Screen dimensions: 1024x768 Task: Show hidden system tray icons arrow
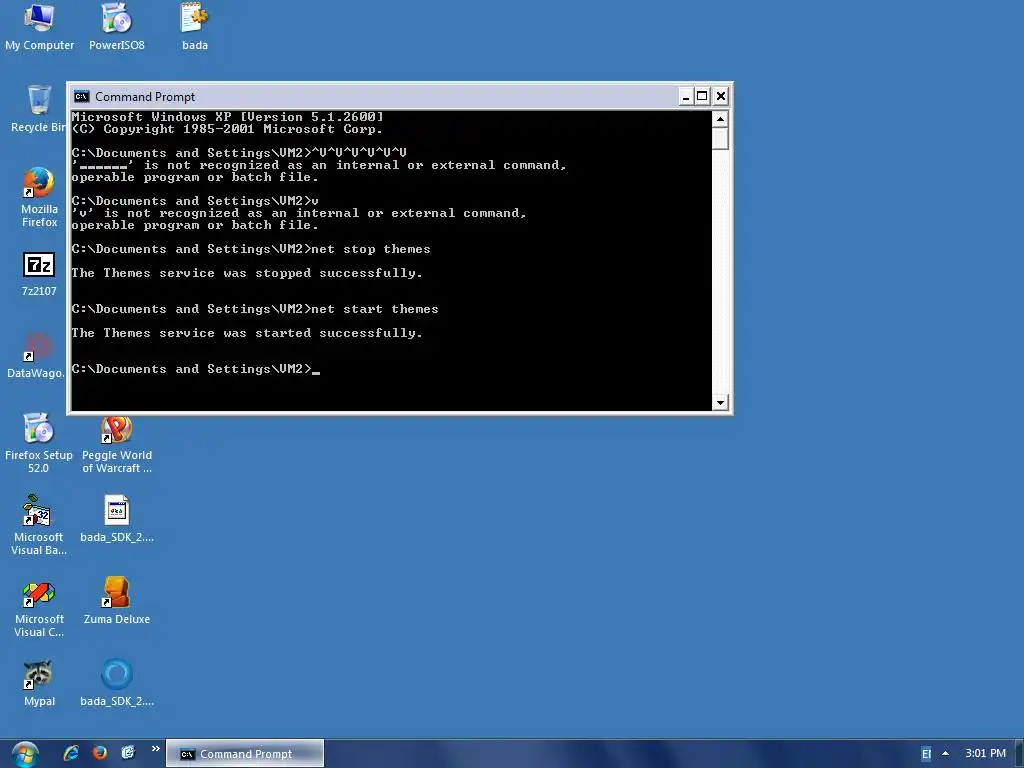(x=945, y=754)
